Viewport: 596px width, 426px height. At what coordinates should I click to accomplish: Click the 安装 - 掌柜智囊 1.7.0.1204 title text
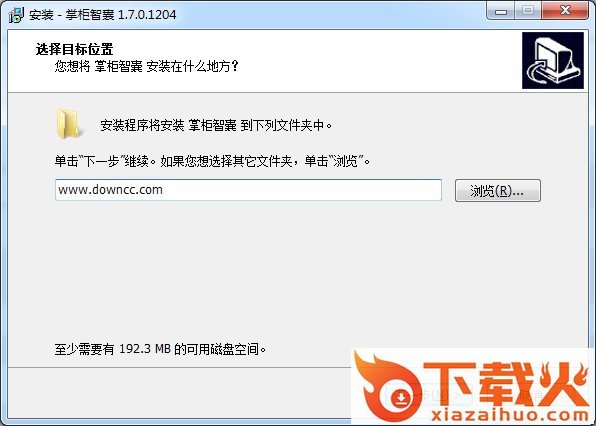click(102, 15)
